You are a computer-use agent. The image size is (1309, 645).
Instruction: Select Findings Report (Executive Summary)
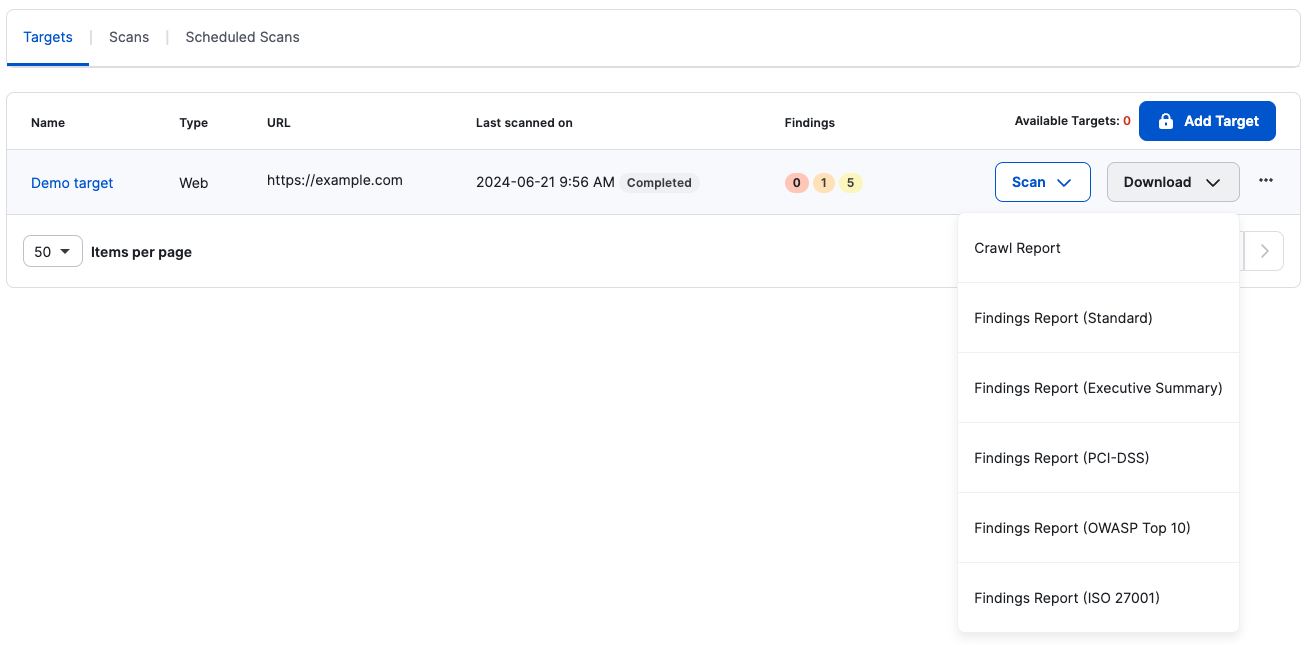point(1098,388)
